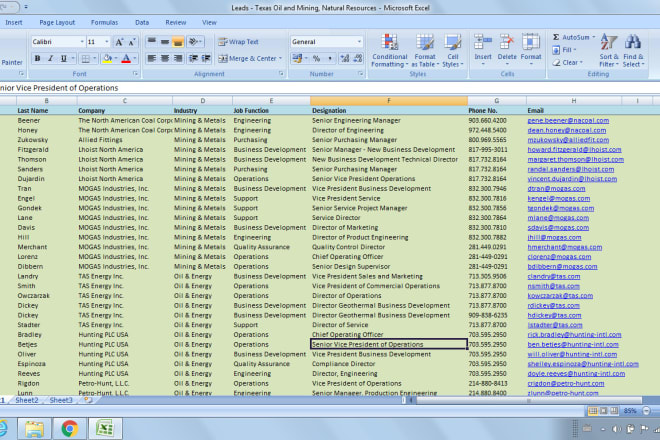Open the font color dropdown arrow
This screenshot has width=660, height=440.
tap(135, 59)
